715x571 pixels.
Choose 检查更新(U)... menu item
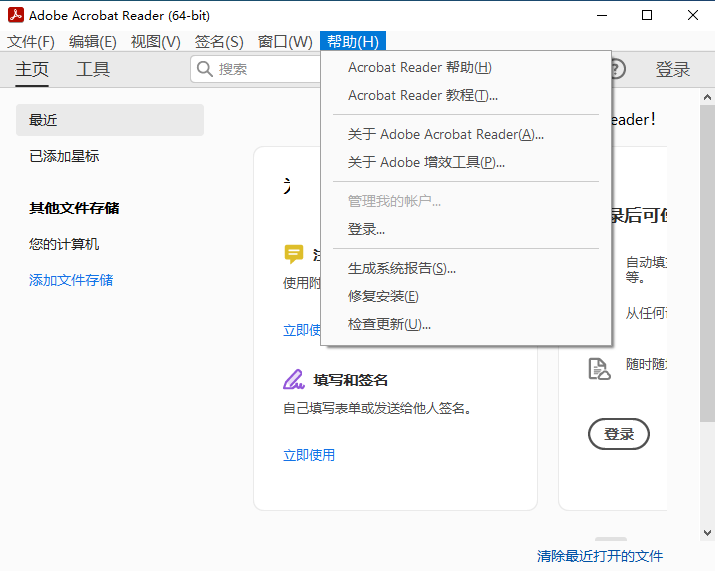[x=466, y=324]
